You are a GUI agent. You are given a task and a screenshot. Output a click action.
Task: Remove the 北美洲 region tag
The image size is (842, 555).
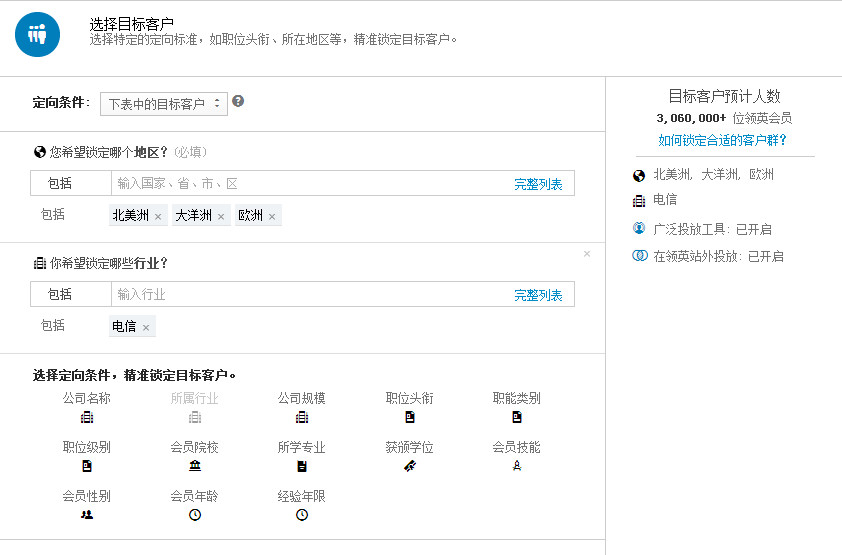158,217
